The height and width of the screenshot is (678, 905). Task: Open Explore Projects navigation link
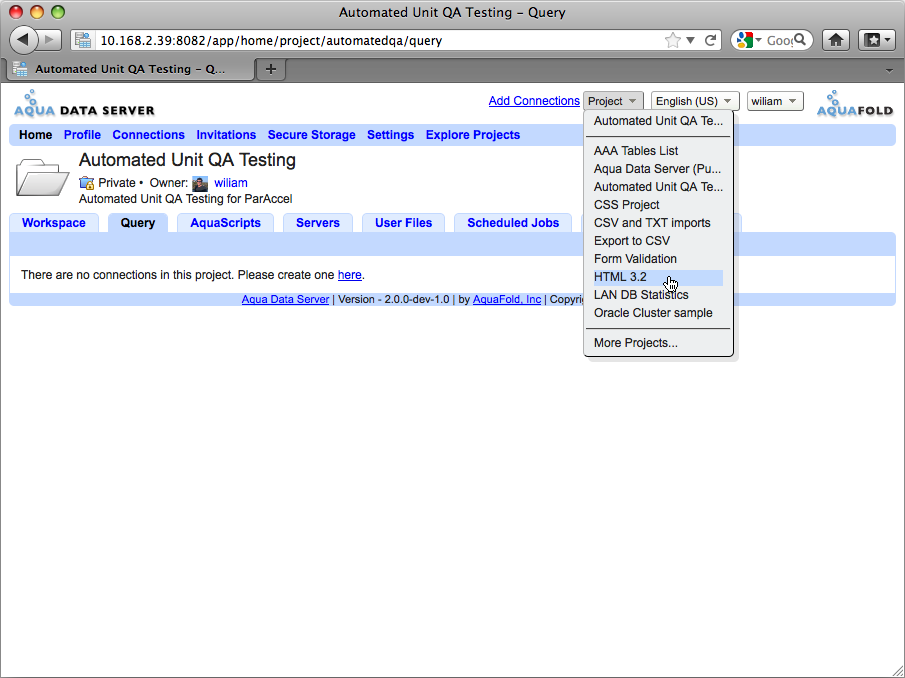pos(473,135)
